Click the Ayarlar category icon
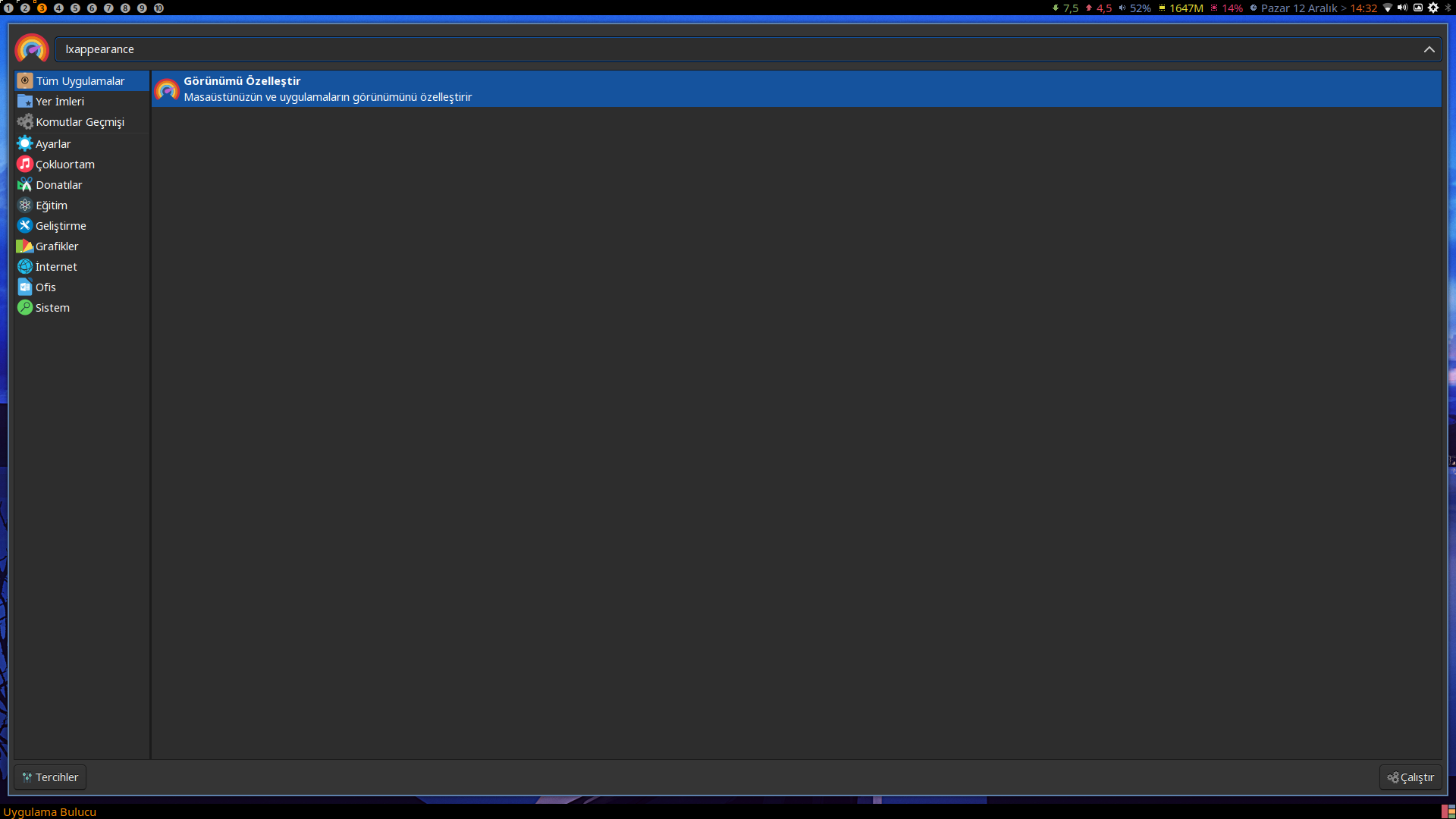The height and width of the screenshot is (819, 1456). pyautogui.click(x=25, y=144)
